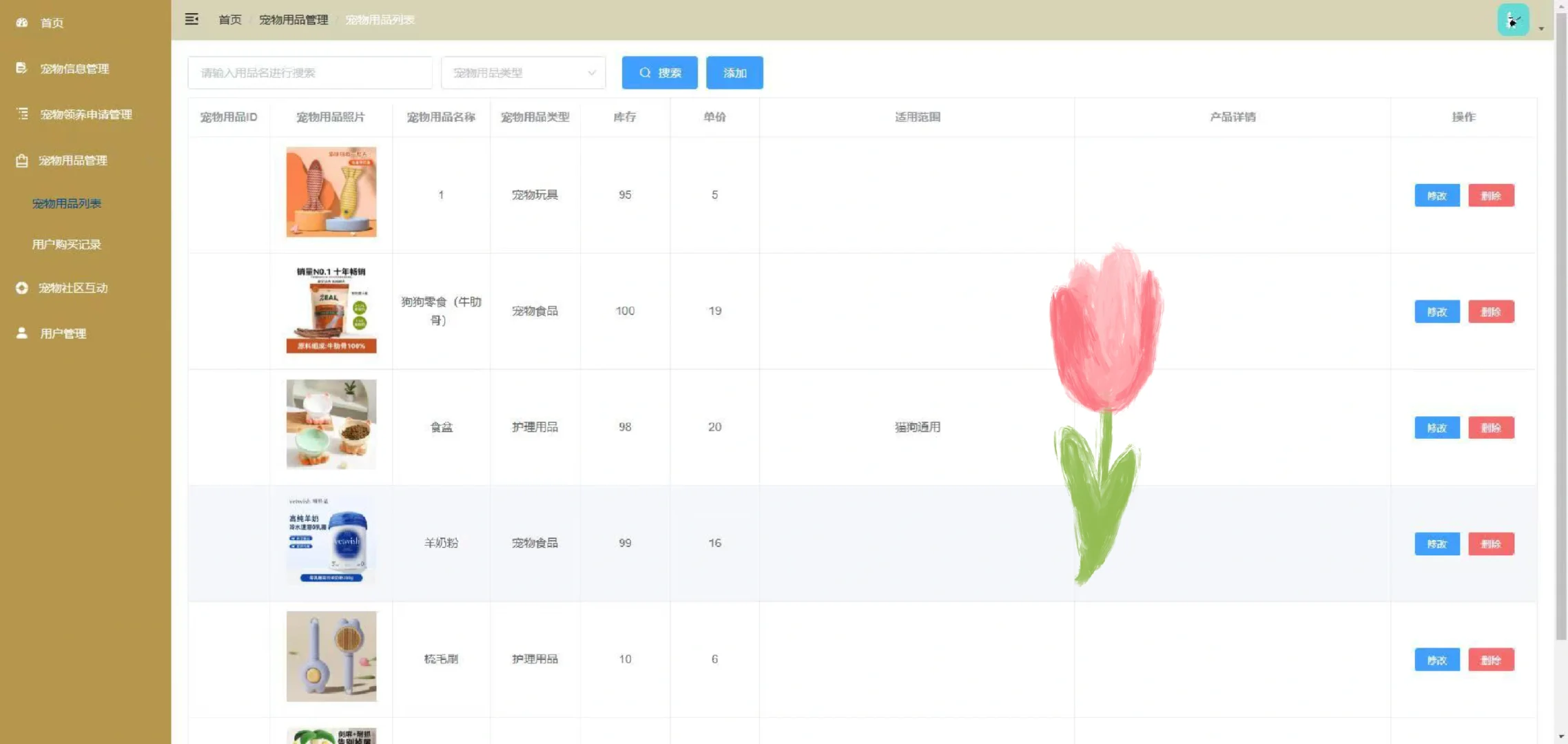Switch to 用户购买记录 in the sidebar
Screen dimensions: 1568x744
coord(66,244)
